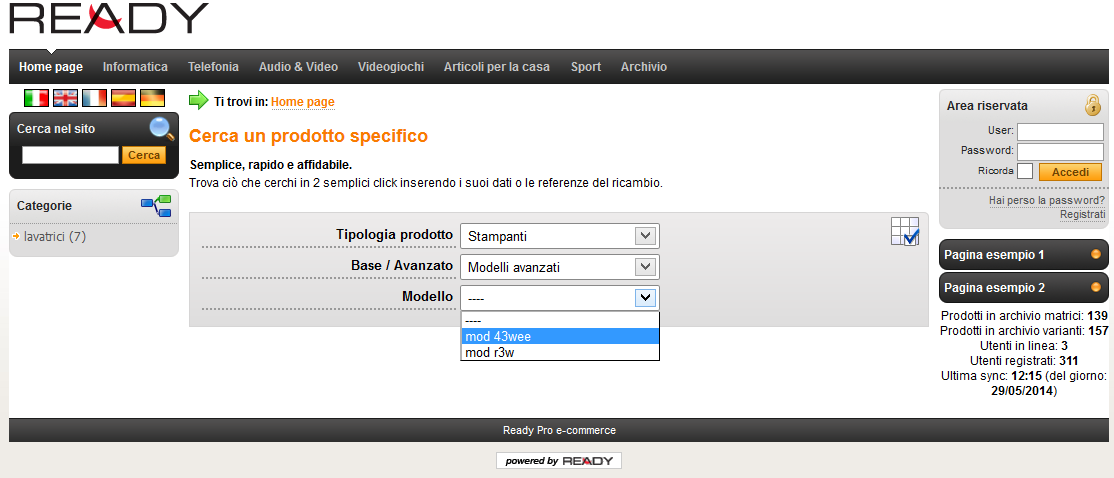This screenshot has width=1114, height=478.
Task: Click the orange Accedi button
Action: point(1070,172)
